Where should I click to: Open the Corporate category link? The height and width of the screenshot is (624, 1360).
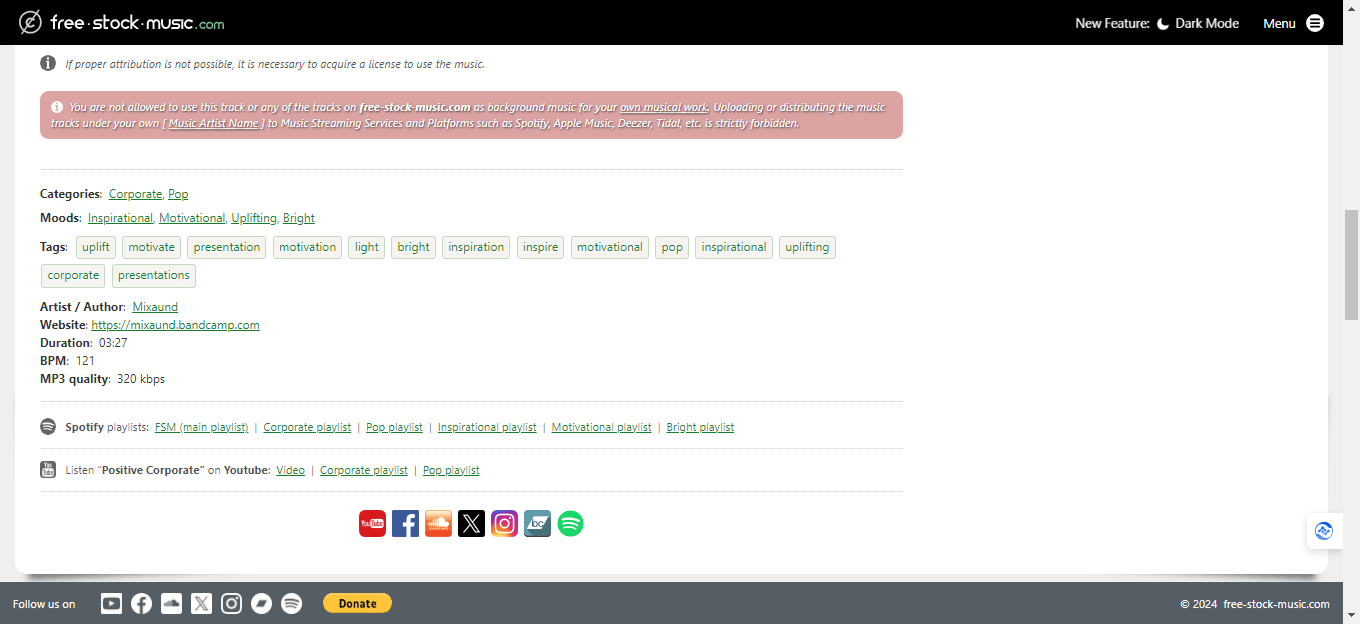135,194
